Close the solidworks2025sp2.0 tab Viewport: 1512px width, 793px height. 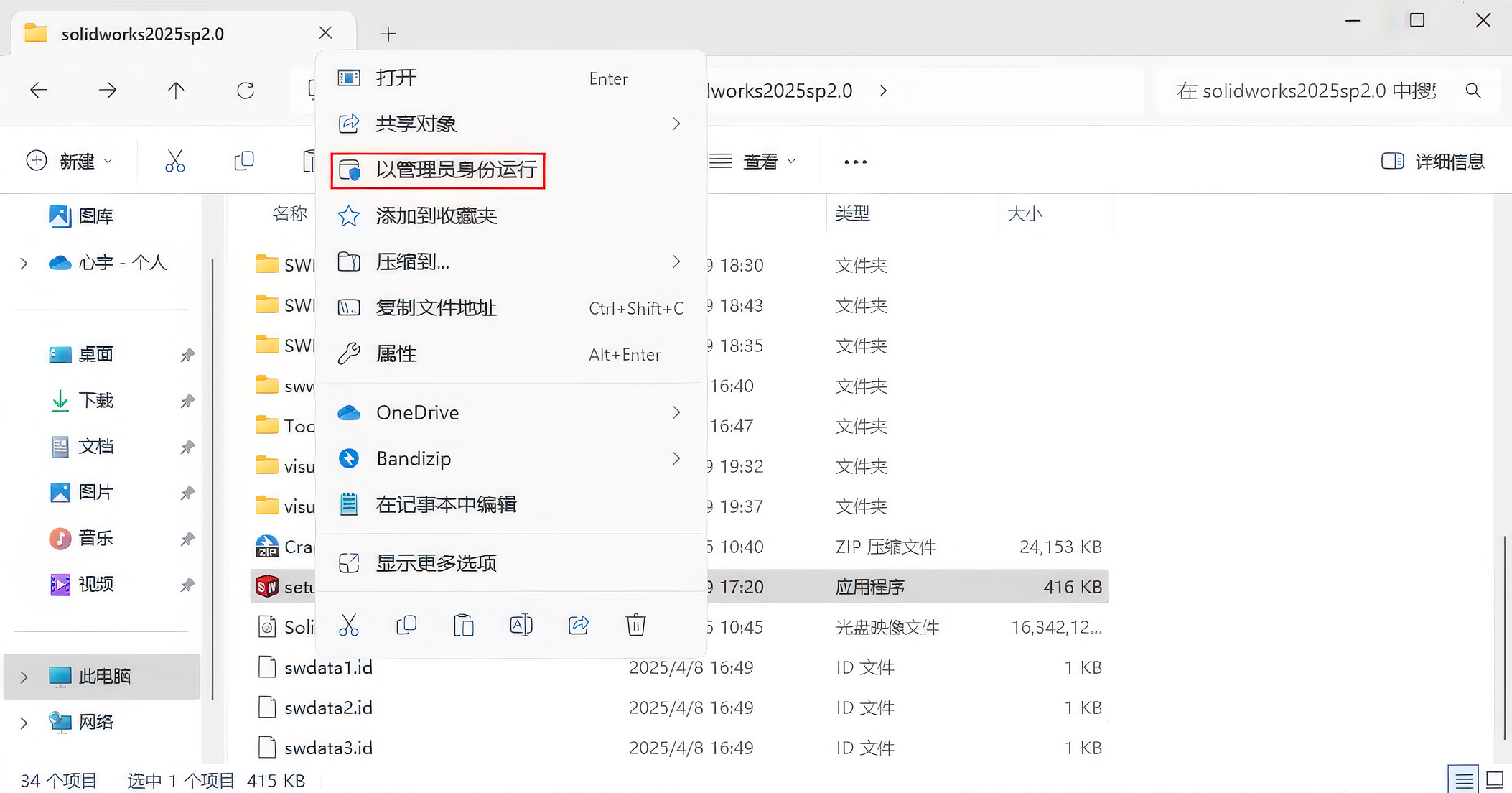point(325,33)
